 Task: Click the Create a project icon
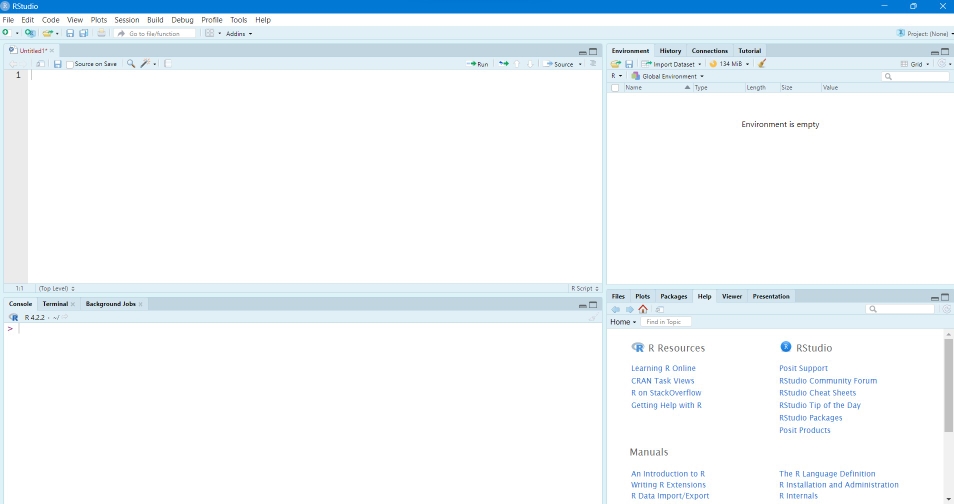click(29, 33)
